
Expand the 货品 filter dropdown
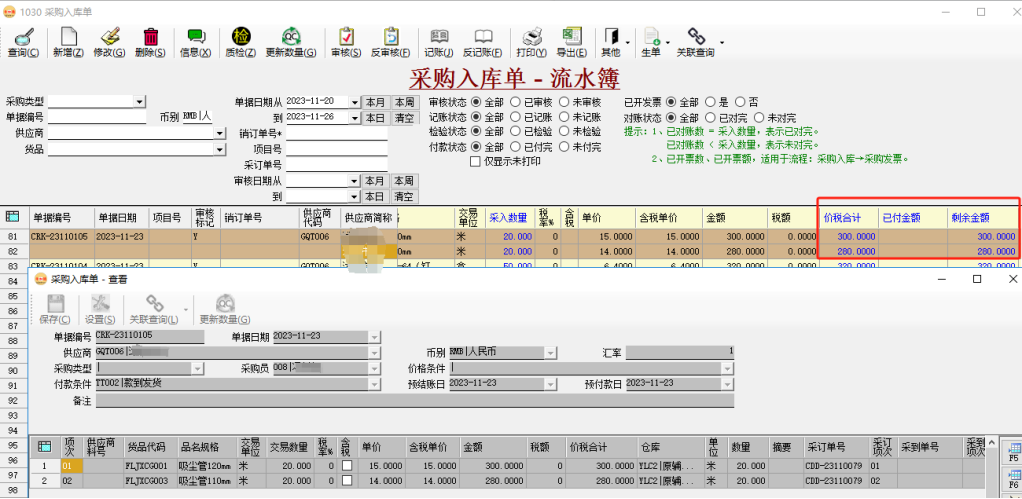(220, 149)
